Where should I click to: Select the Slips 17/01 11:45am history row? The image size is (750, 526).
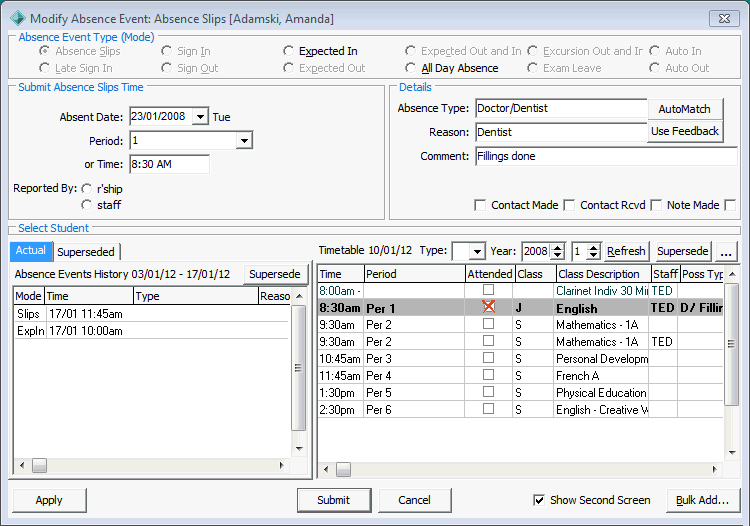pyautogui.click(x=151, y=314)
